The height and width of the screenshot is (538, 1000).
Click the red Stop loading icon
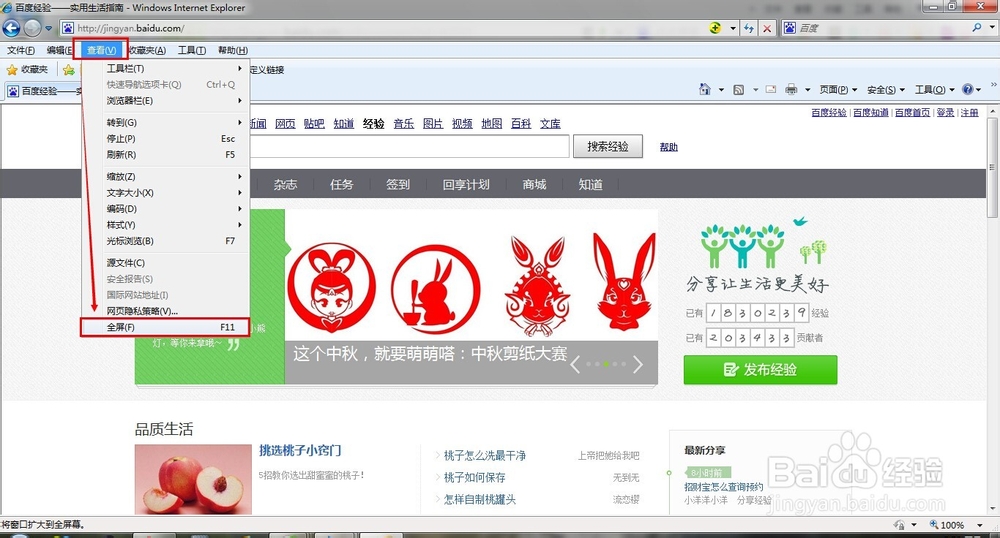point(767,28)
